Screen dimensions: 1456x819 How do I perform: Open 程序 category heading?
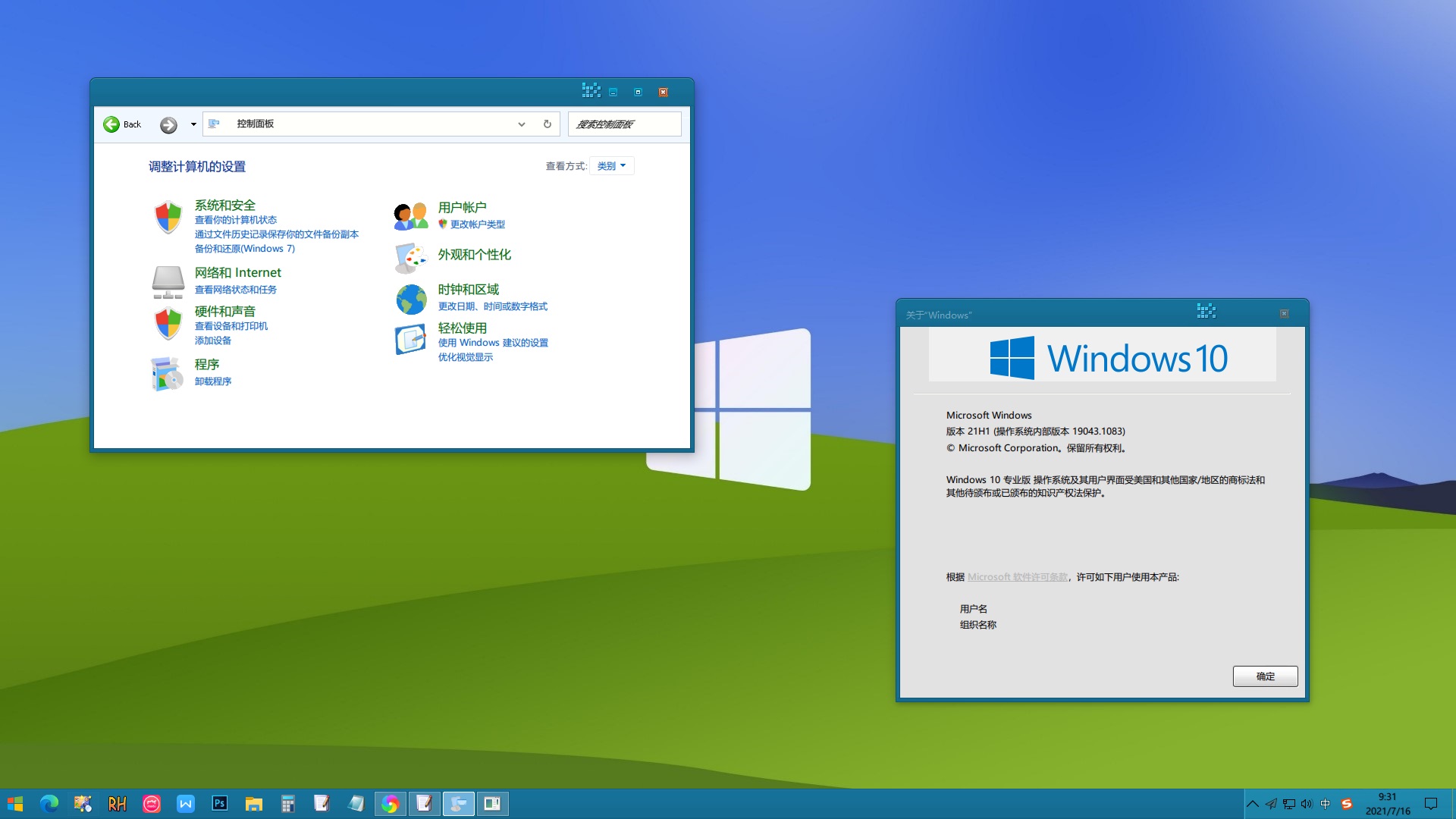(207, 364)
